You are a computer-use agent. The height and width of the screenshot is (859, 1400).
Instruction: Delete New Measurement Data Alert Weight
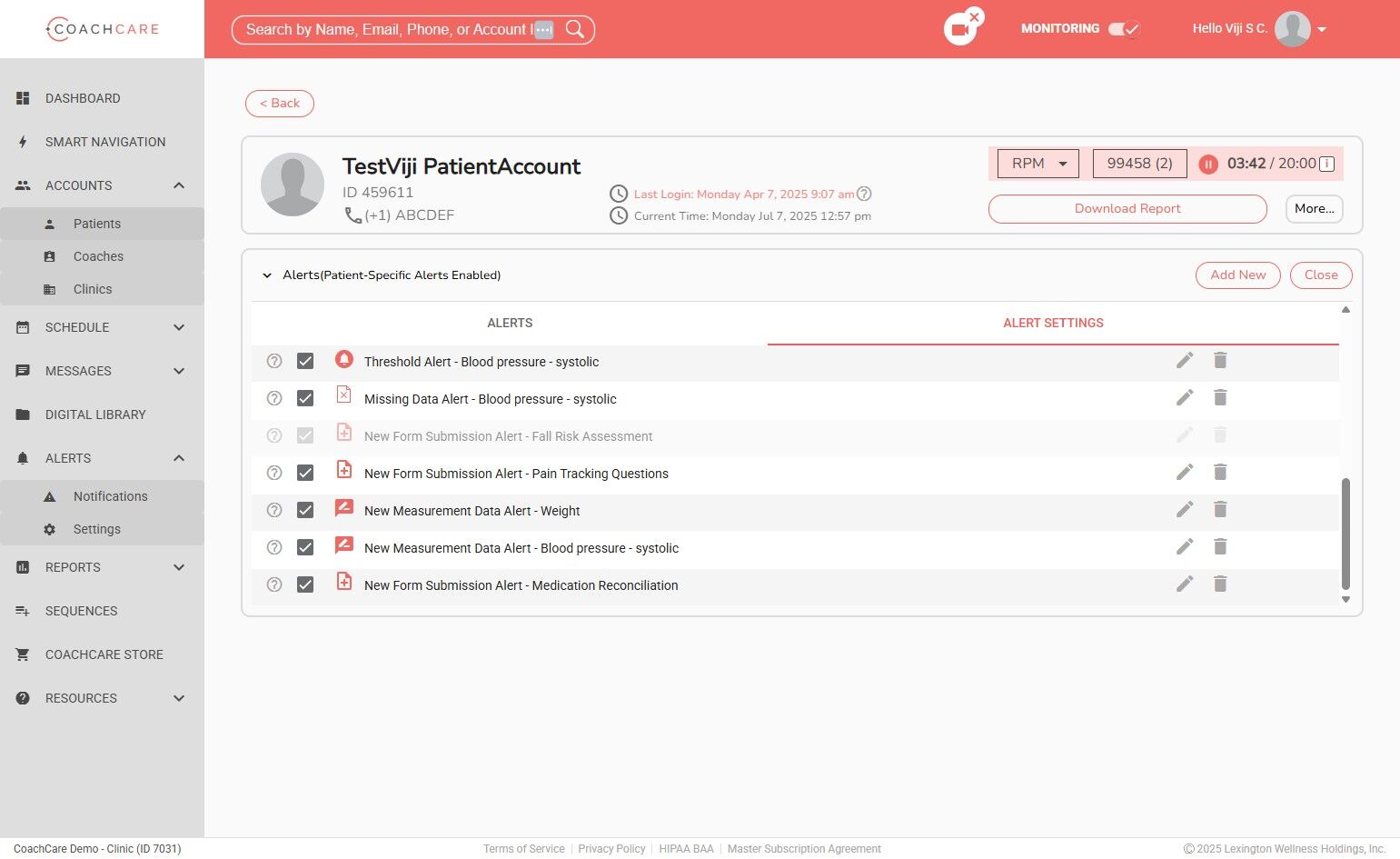click(1220, 510)
